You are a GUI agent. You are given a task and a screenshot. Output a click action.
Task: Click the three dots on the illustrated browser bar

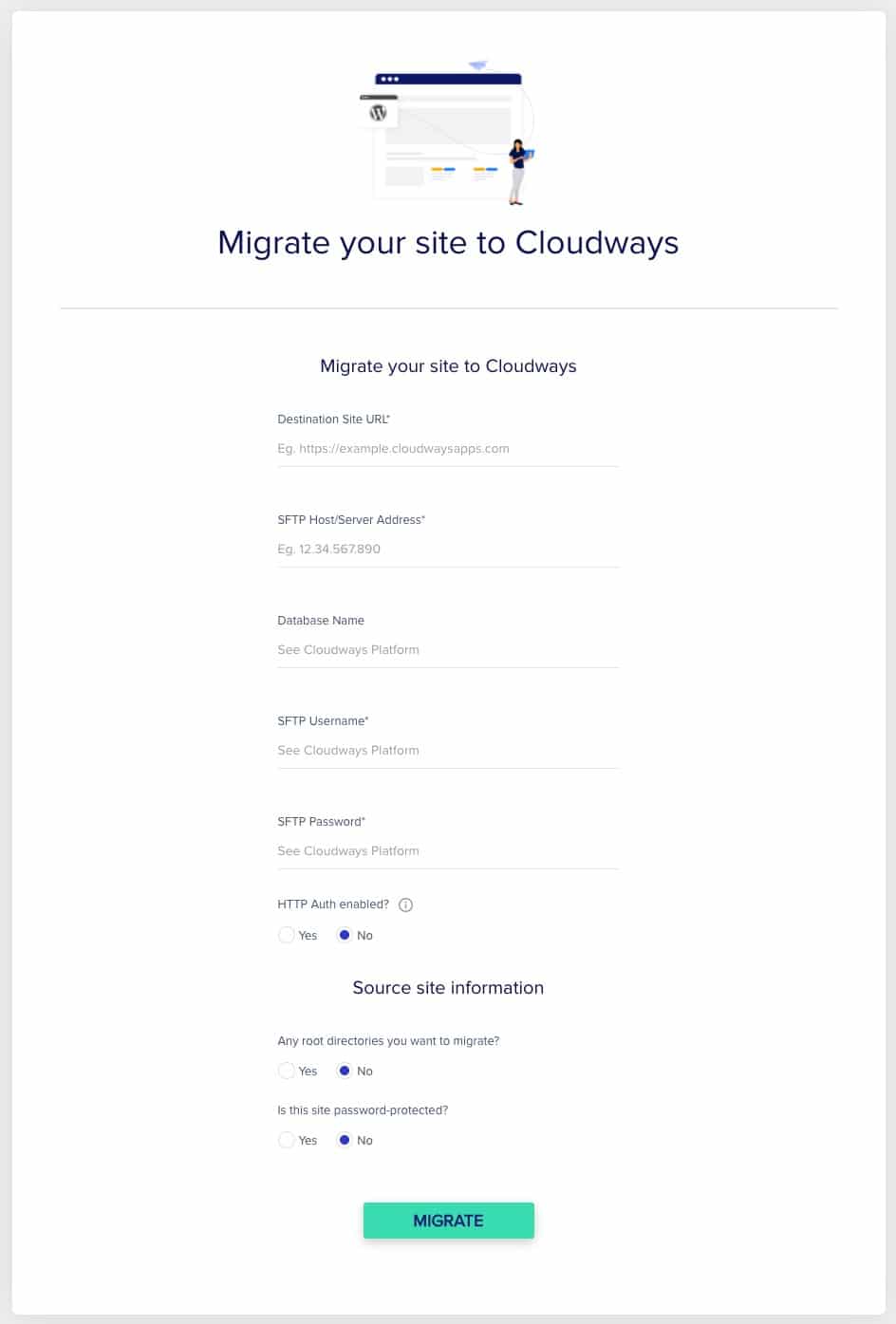(389, 80)
